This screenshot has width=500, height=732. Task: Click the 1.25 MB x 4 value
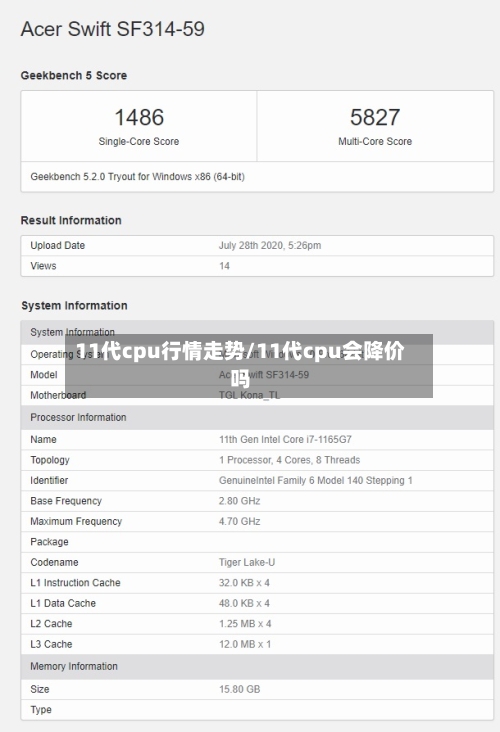click(245, 624)
